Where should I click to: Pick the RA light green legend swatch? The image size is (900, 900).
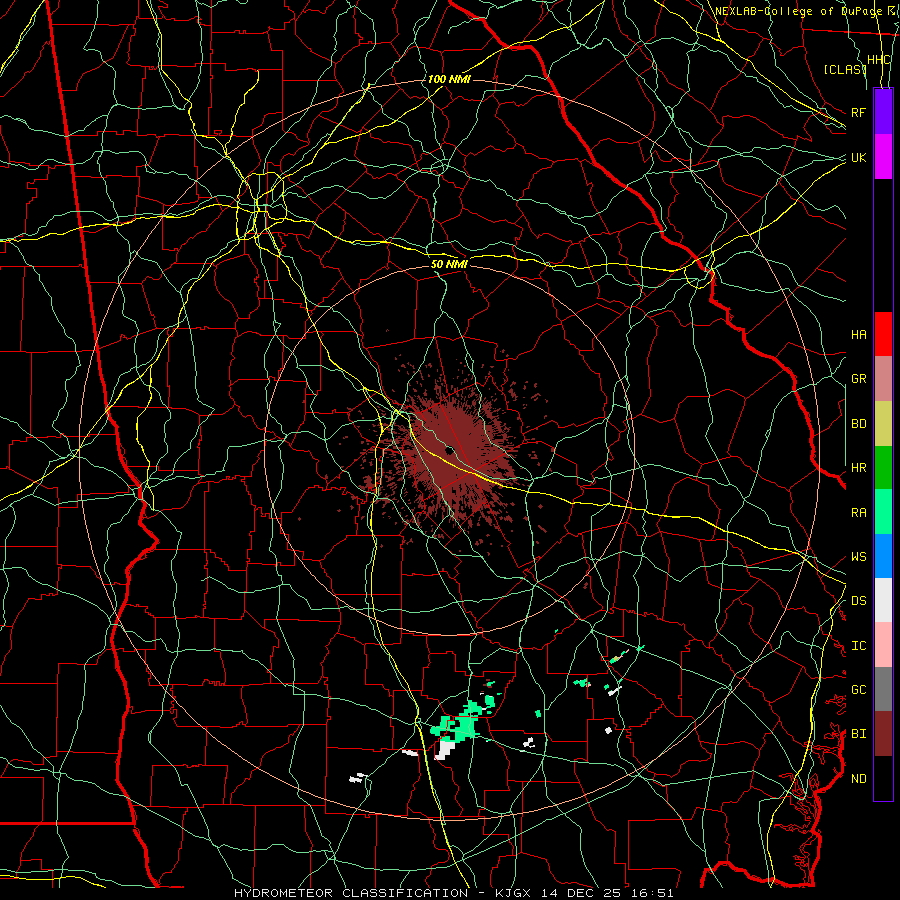883,512
